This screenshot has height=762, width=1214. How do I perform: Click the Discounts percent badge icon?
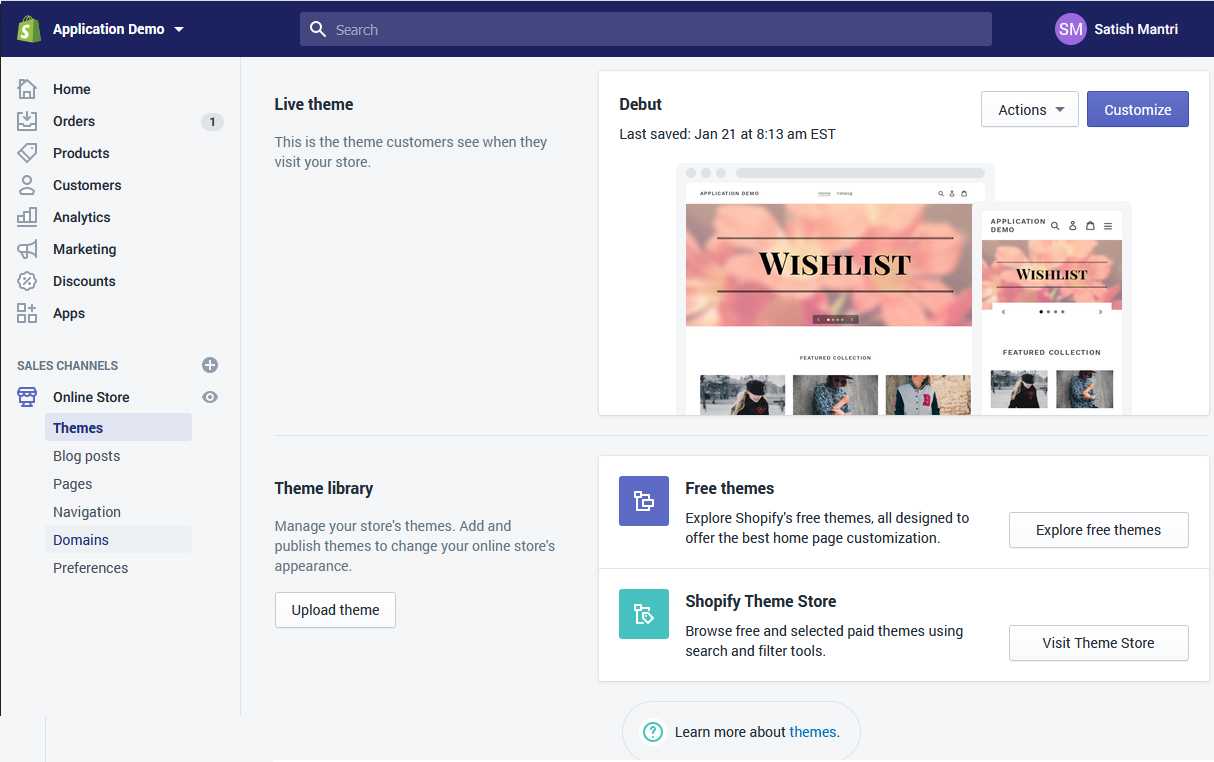coord(27,281)
